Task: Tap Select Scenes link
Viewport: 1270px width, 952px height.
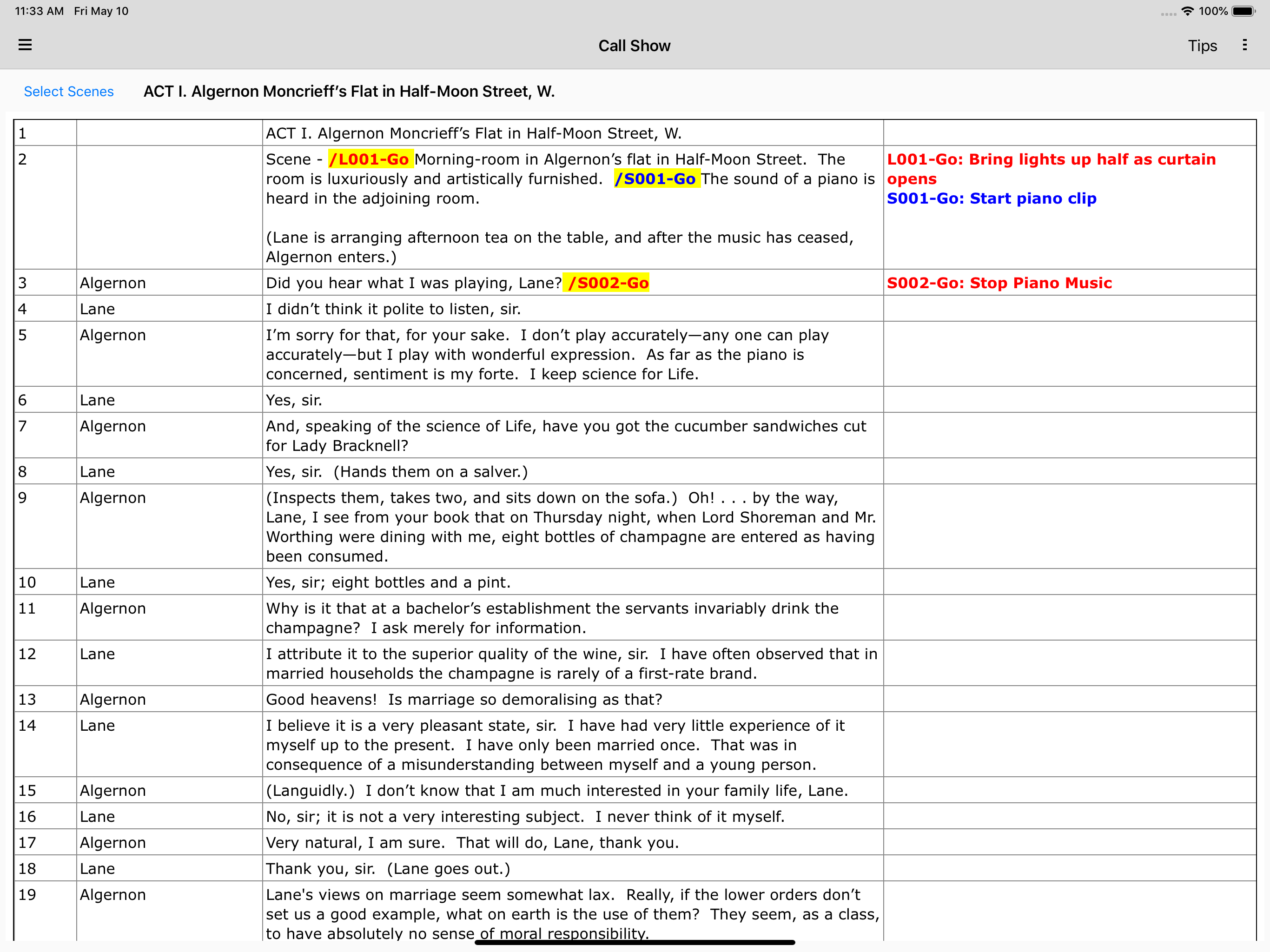Action: point(69,91)
